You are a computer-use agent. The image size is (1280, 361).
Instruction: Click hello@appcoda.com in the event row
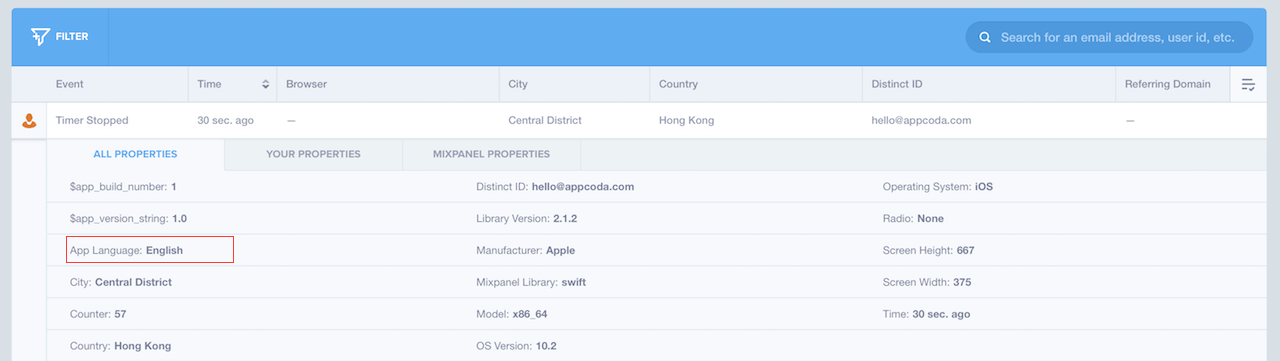(921, 121)
